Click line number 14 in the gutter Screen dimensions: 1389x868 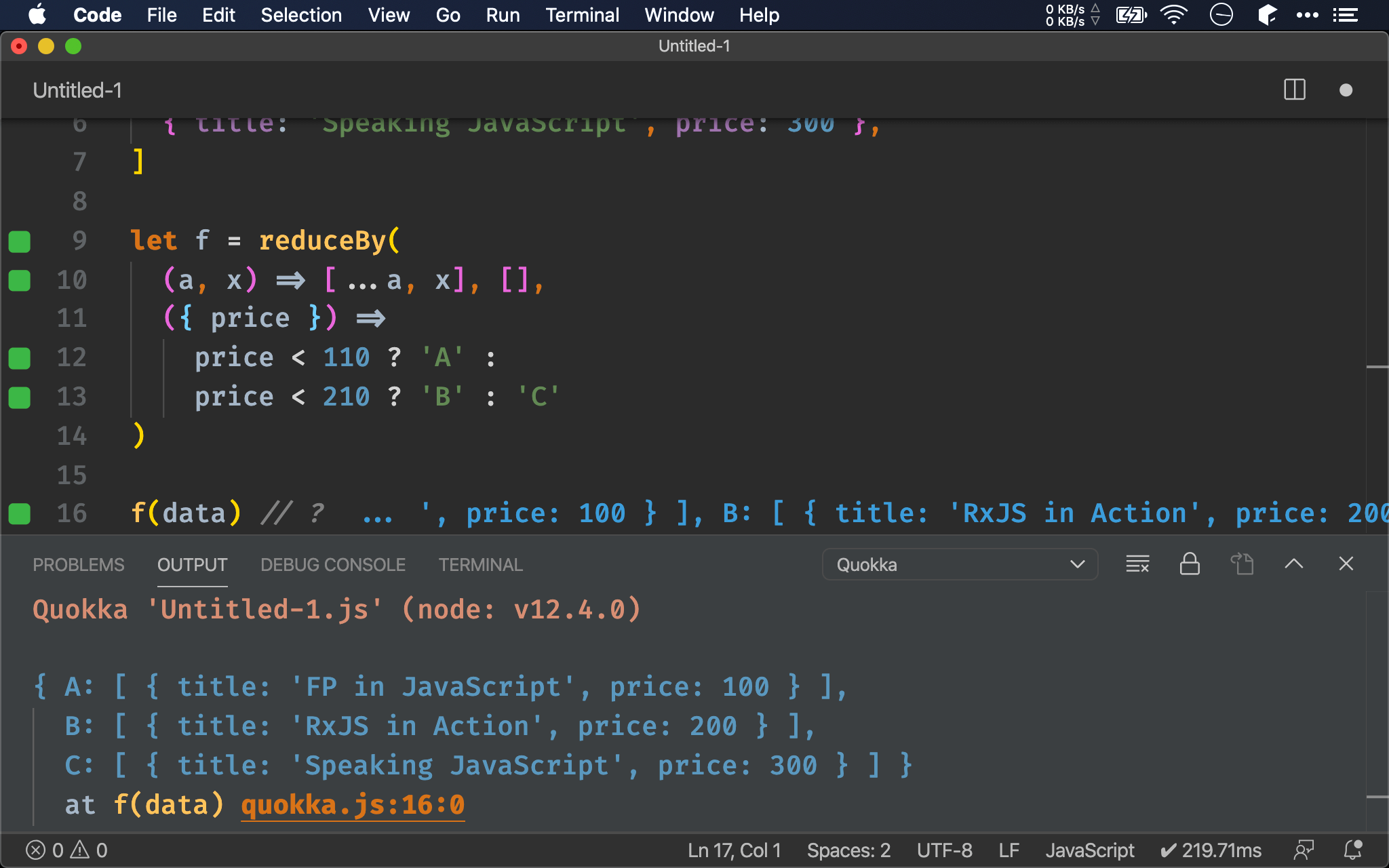click(x=72, y=436)
